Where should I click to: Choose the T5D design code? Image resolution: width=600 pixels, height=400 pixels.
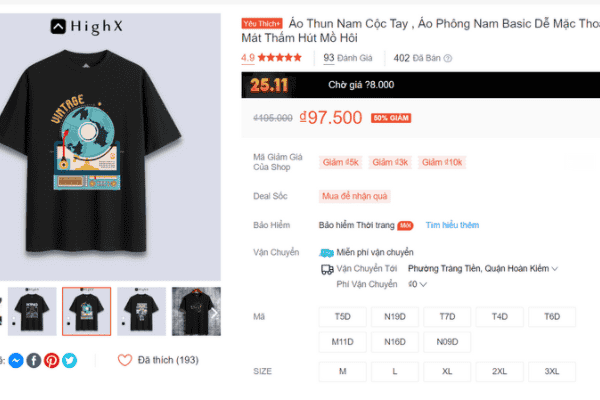click(x=343, y=317)
